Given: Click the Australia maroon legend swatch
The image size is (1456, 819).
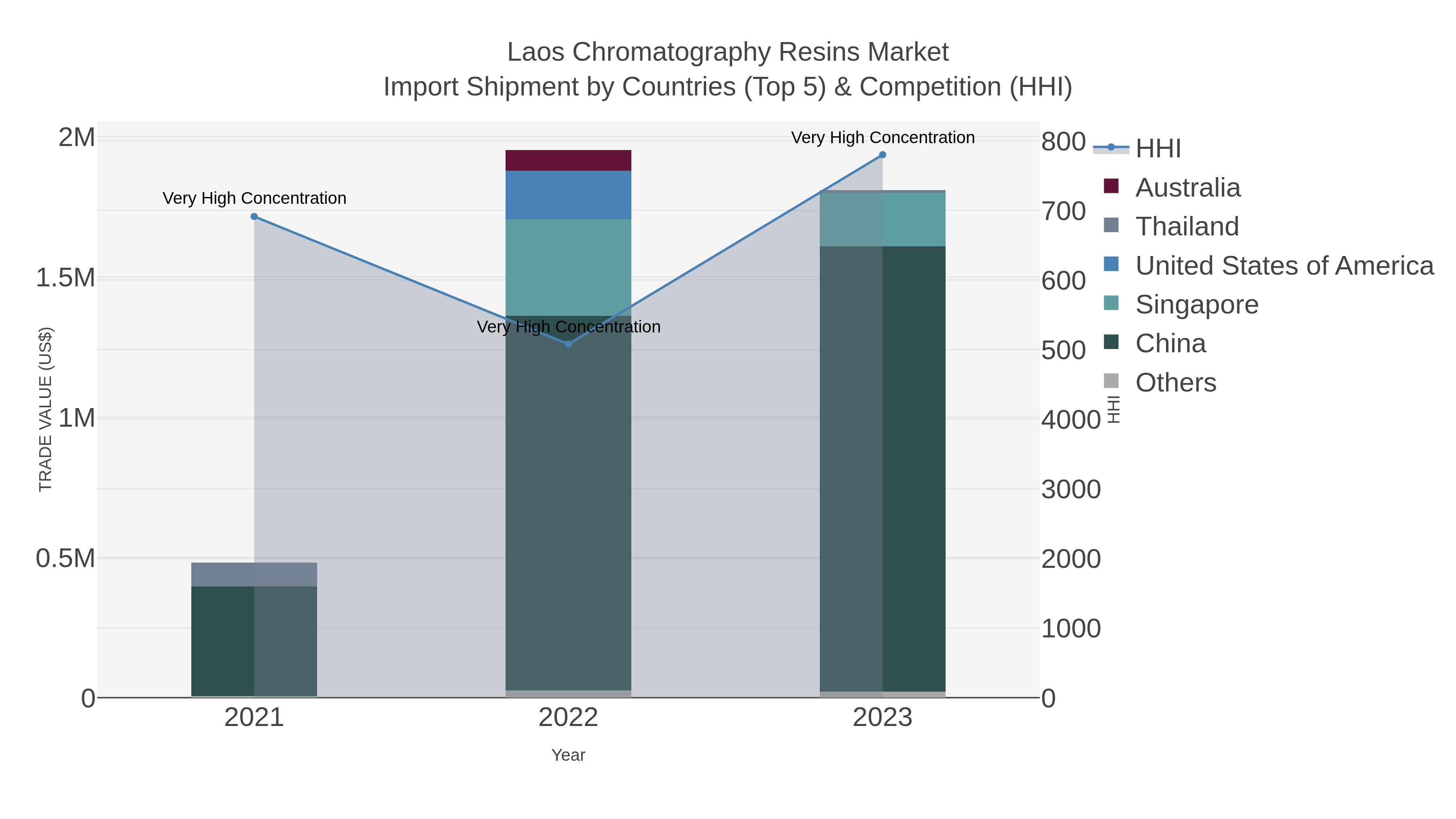Looking at the screenshot, I should (x=1111, y=186).
